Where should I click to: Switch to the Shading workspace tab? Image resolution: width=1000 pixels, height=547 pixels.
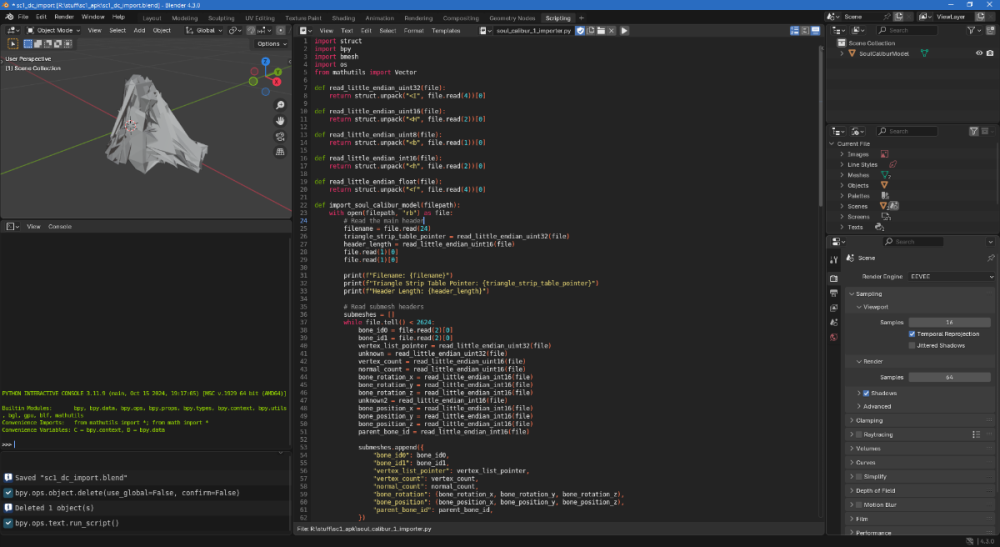[x=343, y=18]
